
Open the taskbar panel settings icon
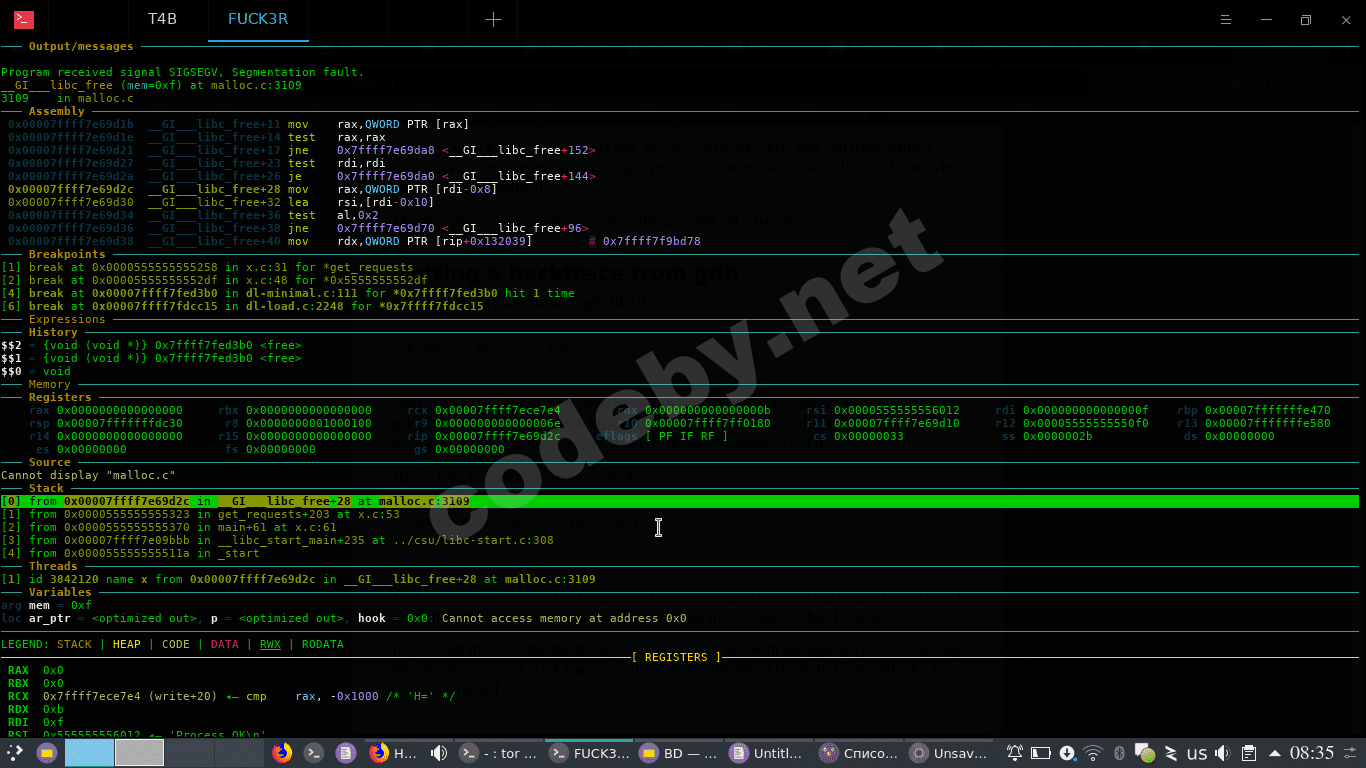point(1351,753)
